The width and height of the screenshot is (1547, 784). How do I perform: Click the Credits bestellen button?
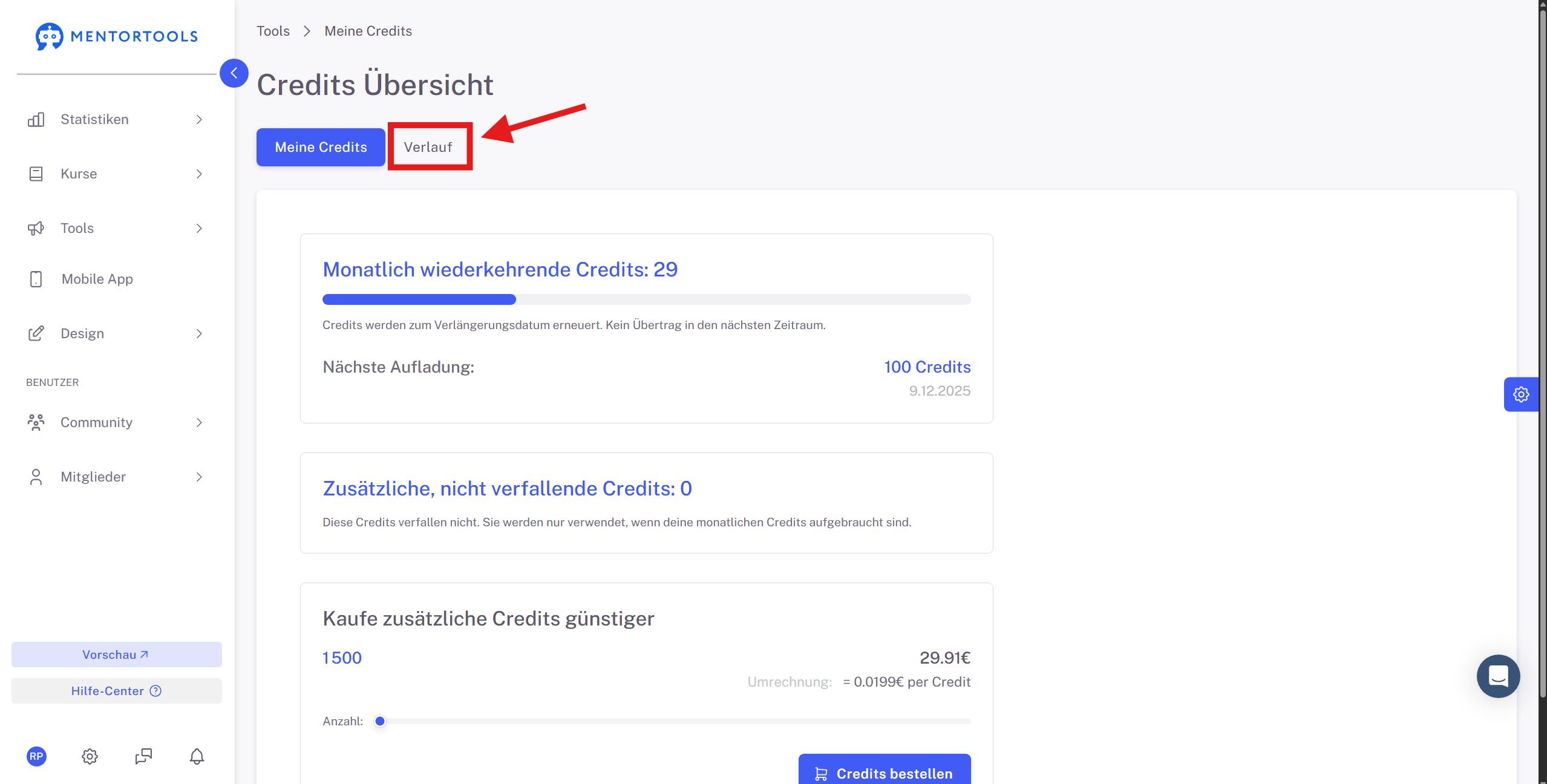(x=885, y=769)
